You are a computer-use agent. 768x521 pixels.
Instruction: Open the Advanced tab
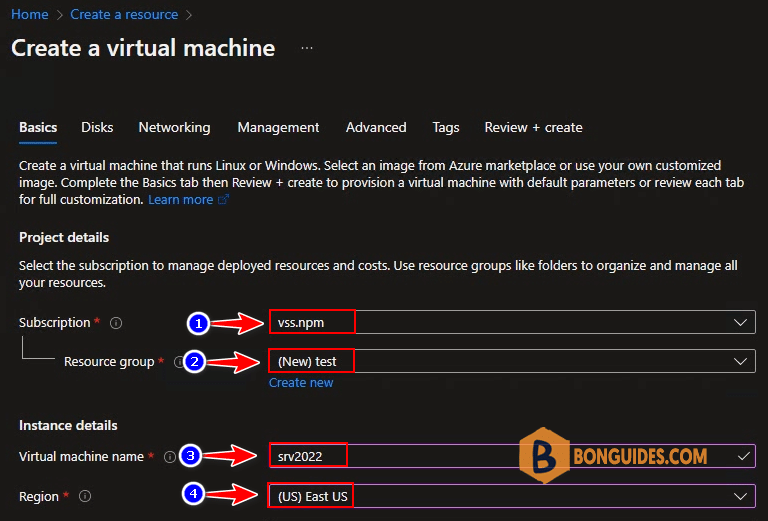[376, 128]
